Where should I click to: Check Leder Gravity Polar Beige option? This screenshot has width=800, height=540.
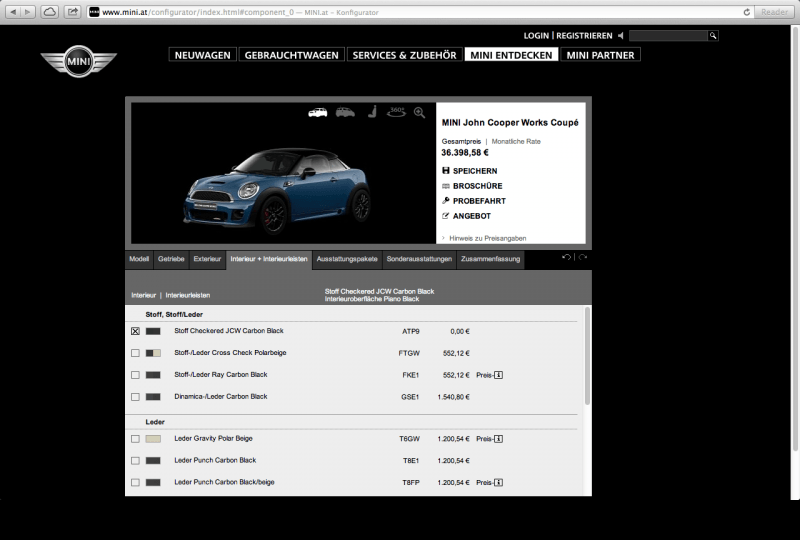[135, 439]
